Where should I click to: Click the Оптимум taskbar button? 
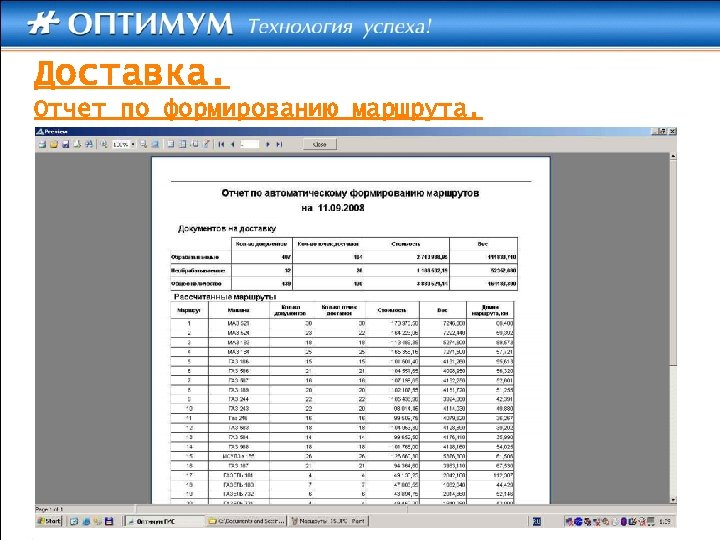165,521
